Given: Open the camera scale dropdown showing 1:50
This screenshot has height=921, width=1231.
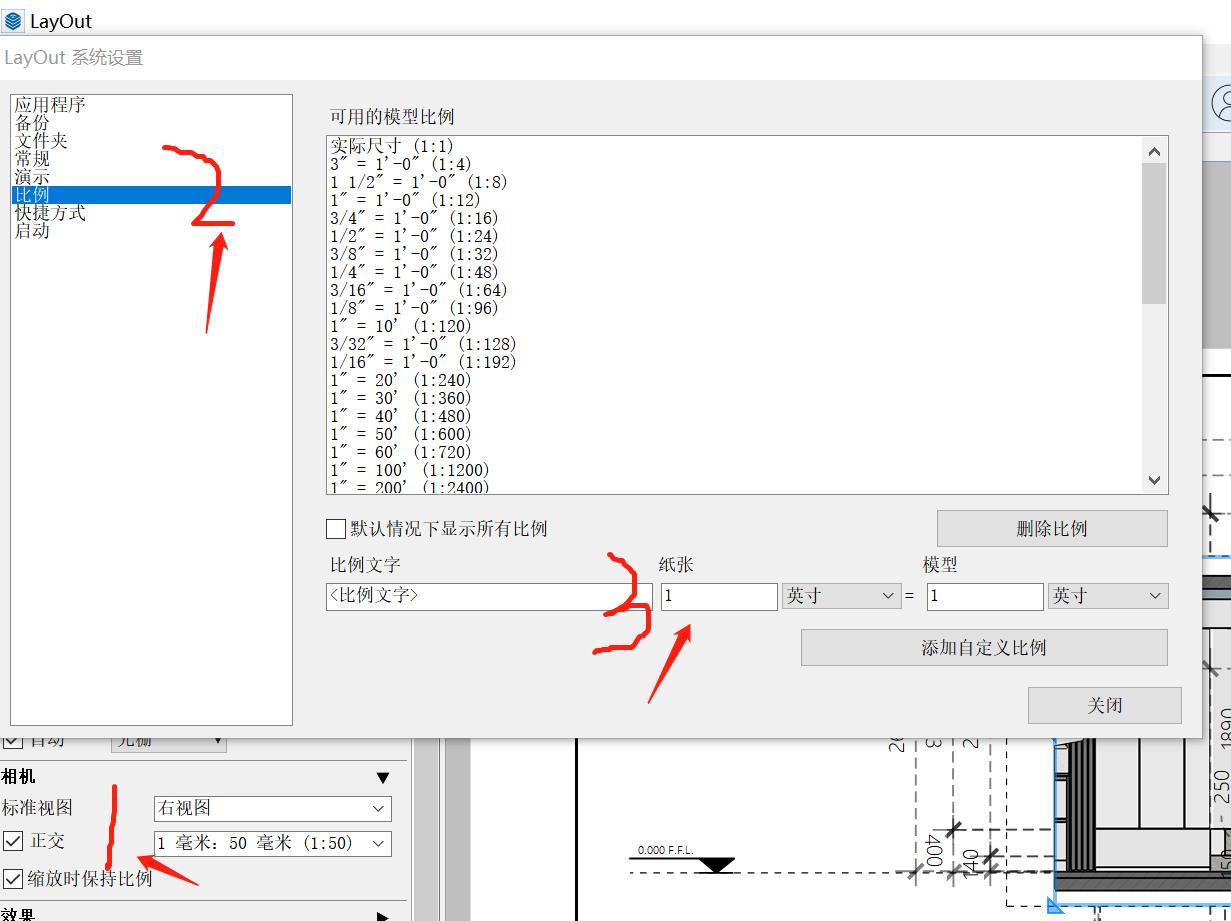Looking at the screenshot, I should pyautogui.click(x=273, y=843).
